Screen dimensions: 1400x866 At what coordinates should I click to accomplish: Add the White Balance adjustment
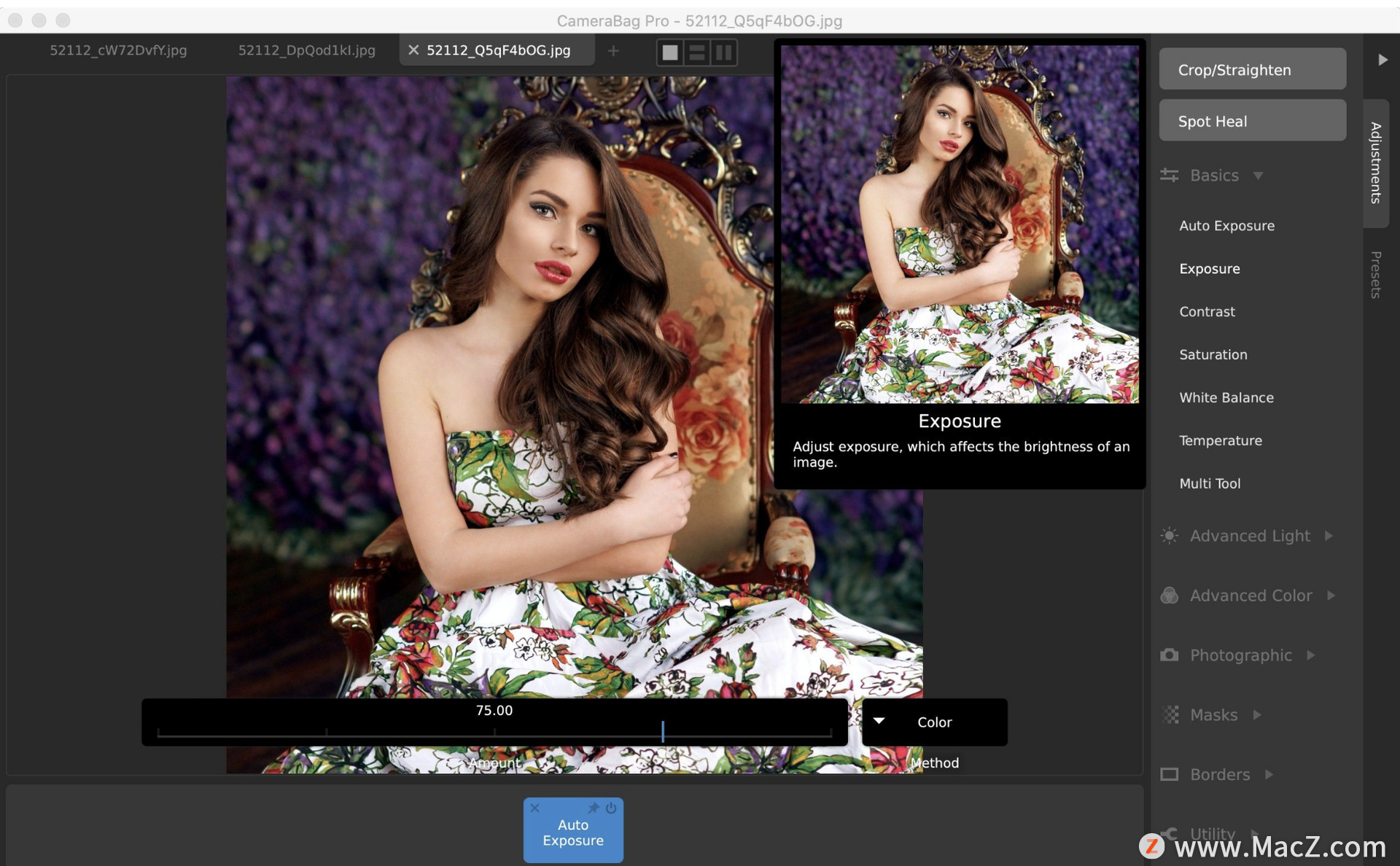point(1226,398)
